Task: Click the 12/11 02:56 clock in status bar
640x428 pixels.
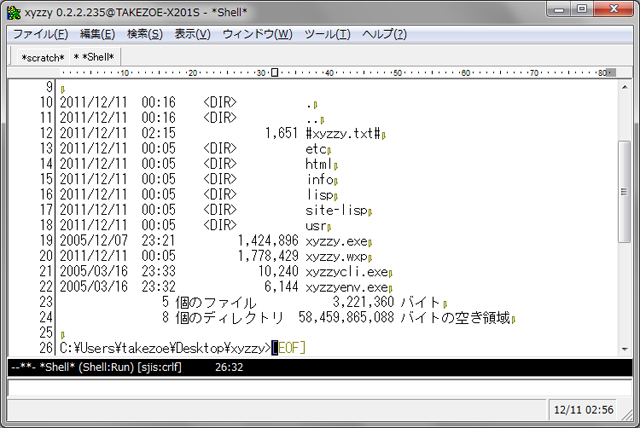Action: click(x=584, y=410)
